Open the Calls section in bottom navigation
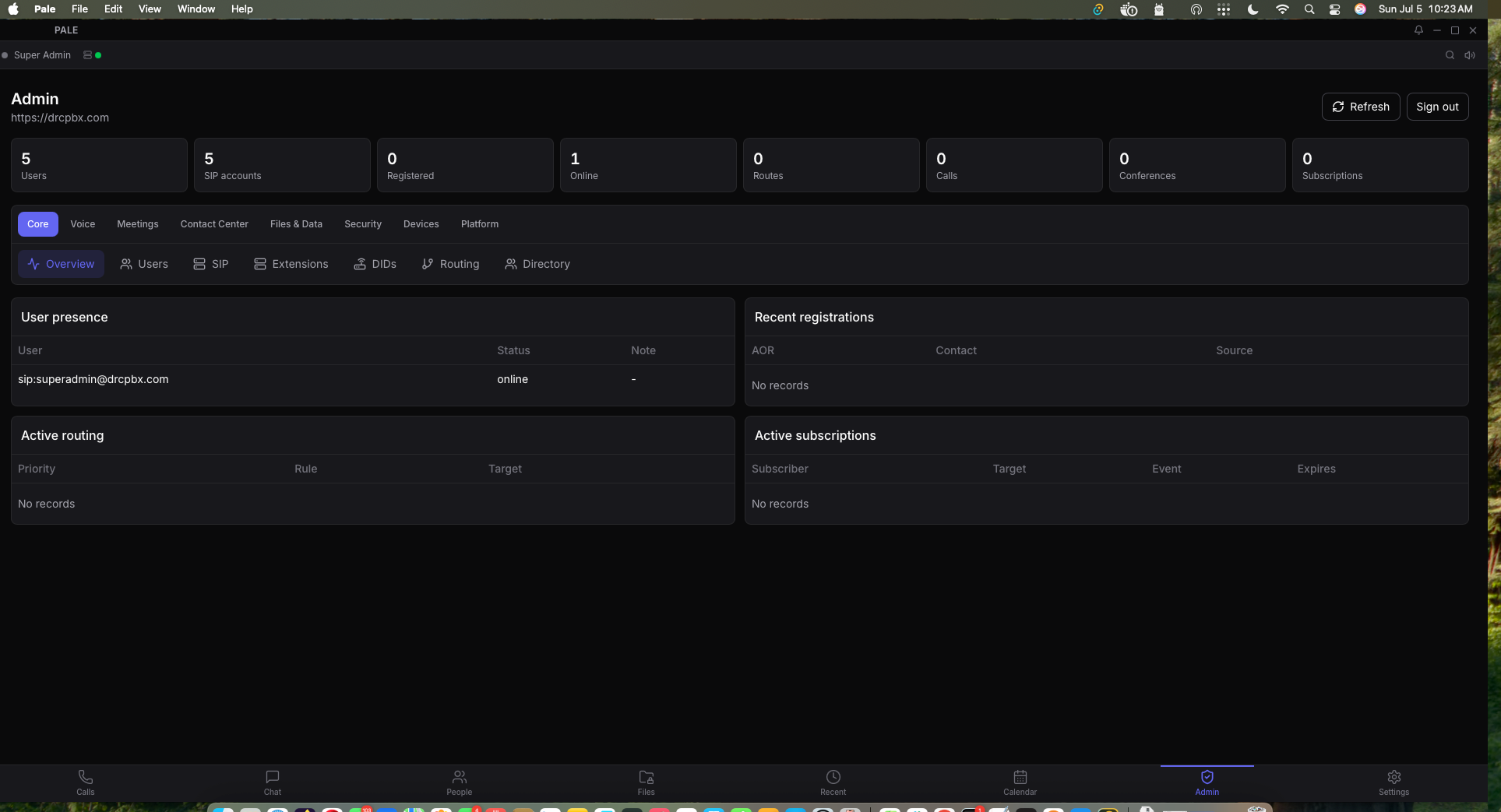Screen dimensions: 1501x812 pyautogui.click(x=86, y=782)
